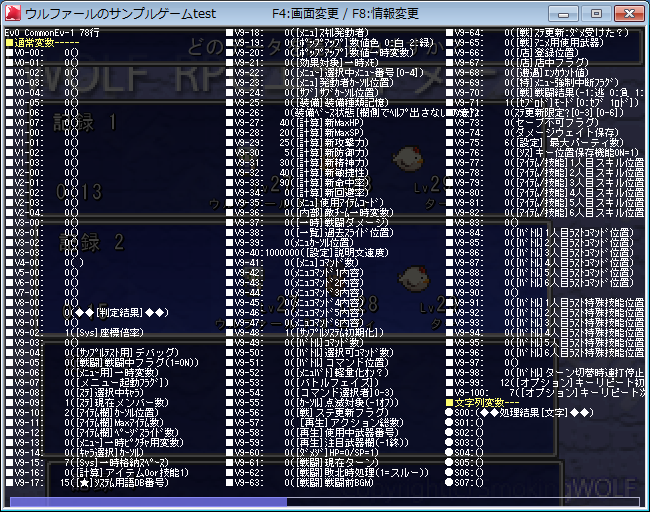The image size is (650, 512).
Task: Click the blue progress bar at bottom
Action: 148,502
